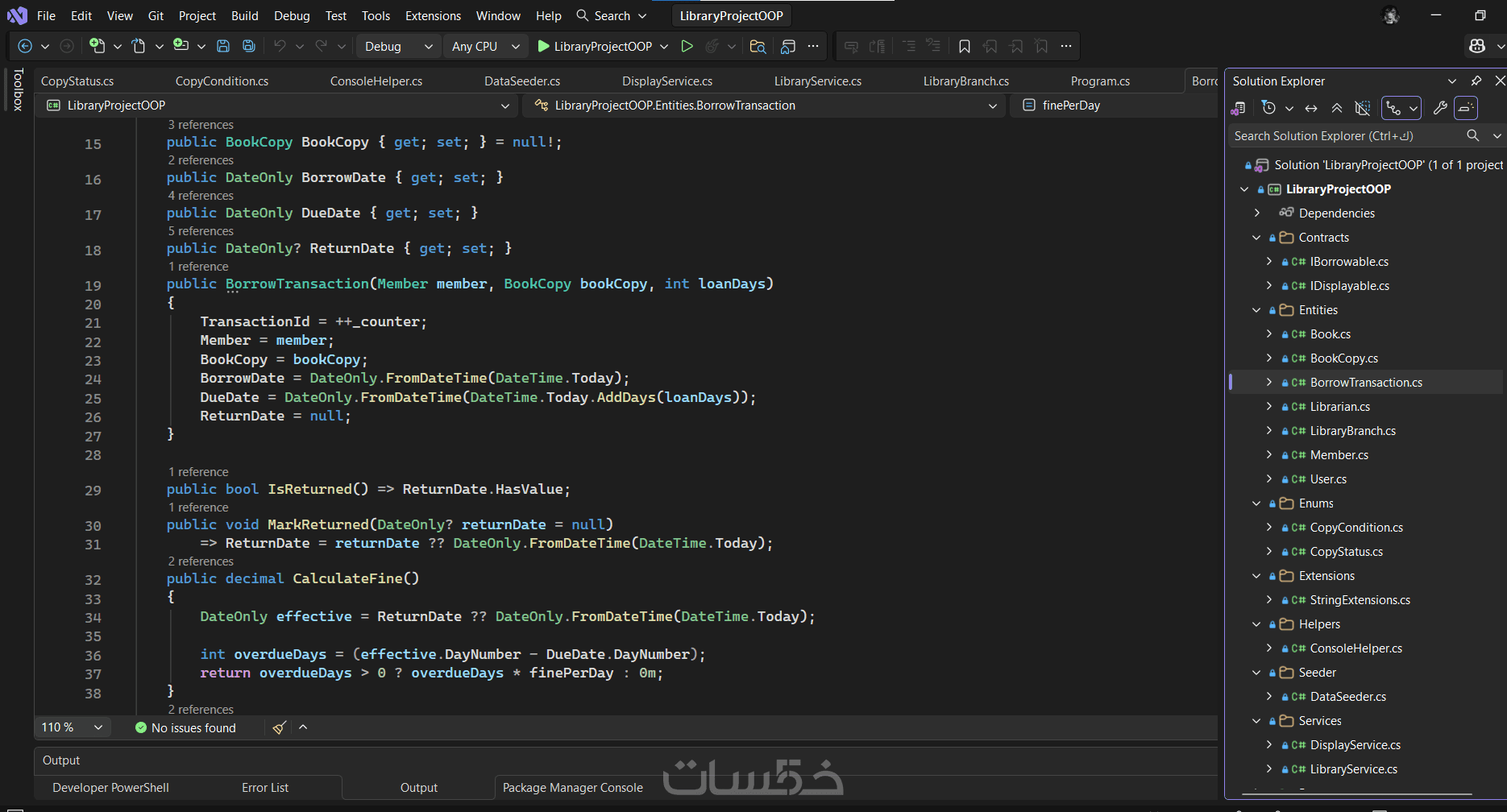Click "5 references" above ReturnDate property
The width and height of the screenshot is (1507, 812).
click(x=201, y=231)
